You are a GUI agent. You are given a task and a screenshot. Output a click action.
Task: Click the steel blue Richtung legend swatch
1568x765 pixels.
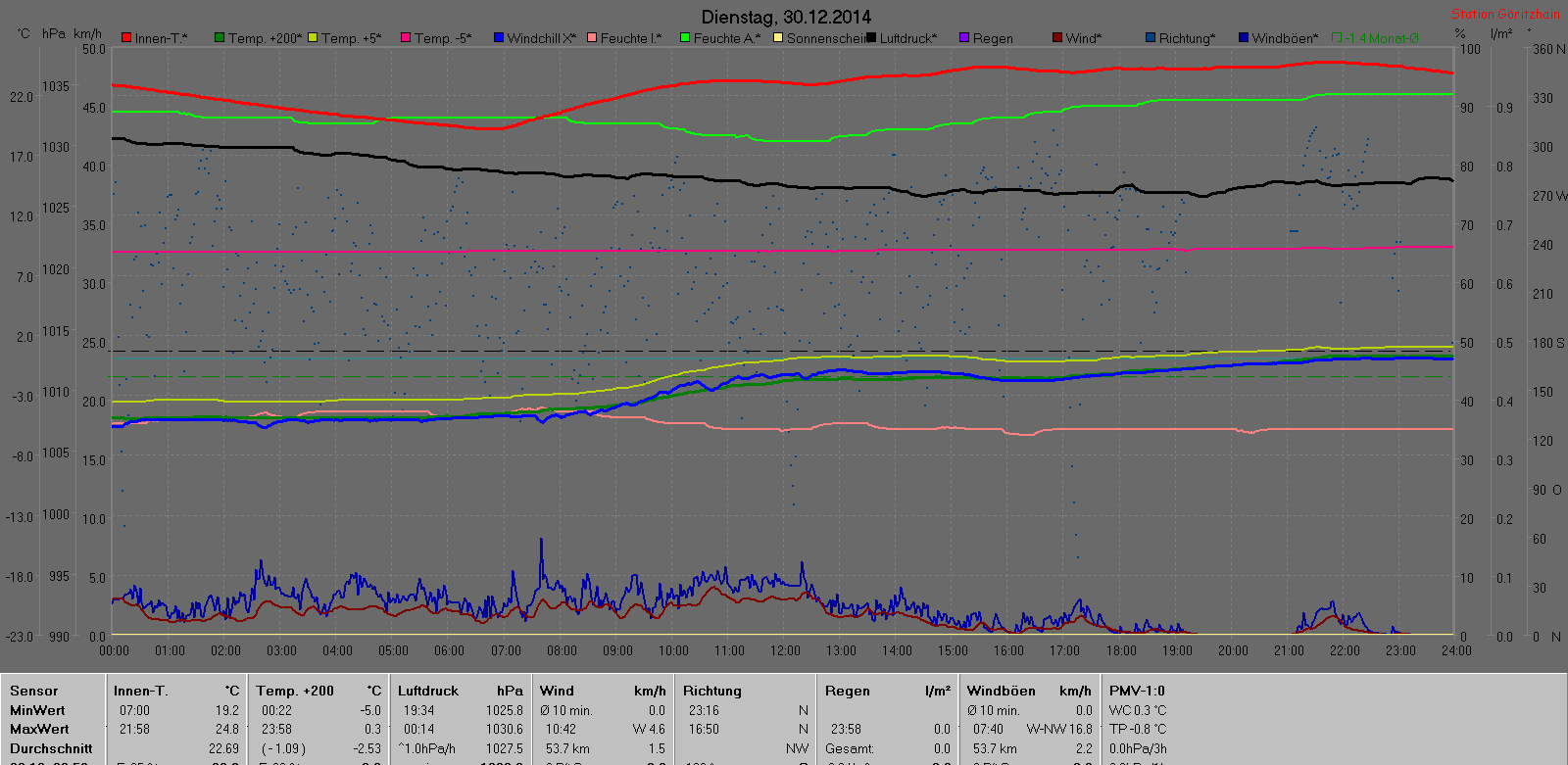tap(1151, 38)
